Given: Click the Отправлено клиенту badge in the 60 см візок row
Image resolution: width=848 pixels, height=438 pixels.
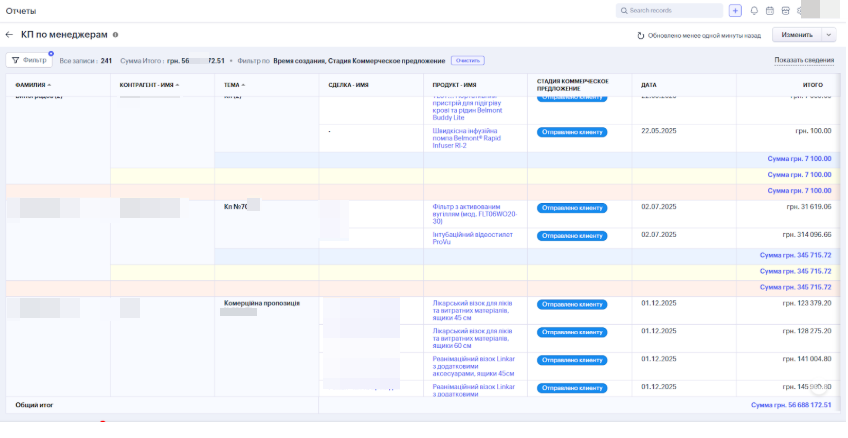Looking at the screenshot, I should (x=572, y=332).
